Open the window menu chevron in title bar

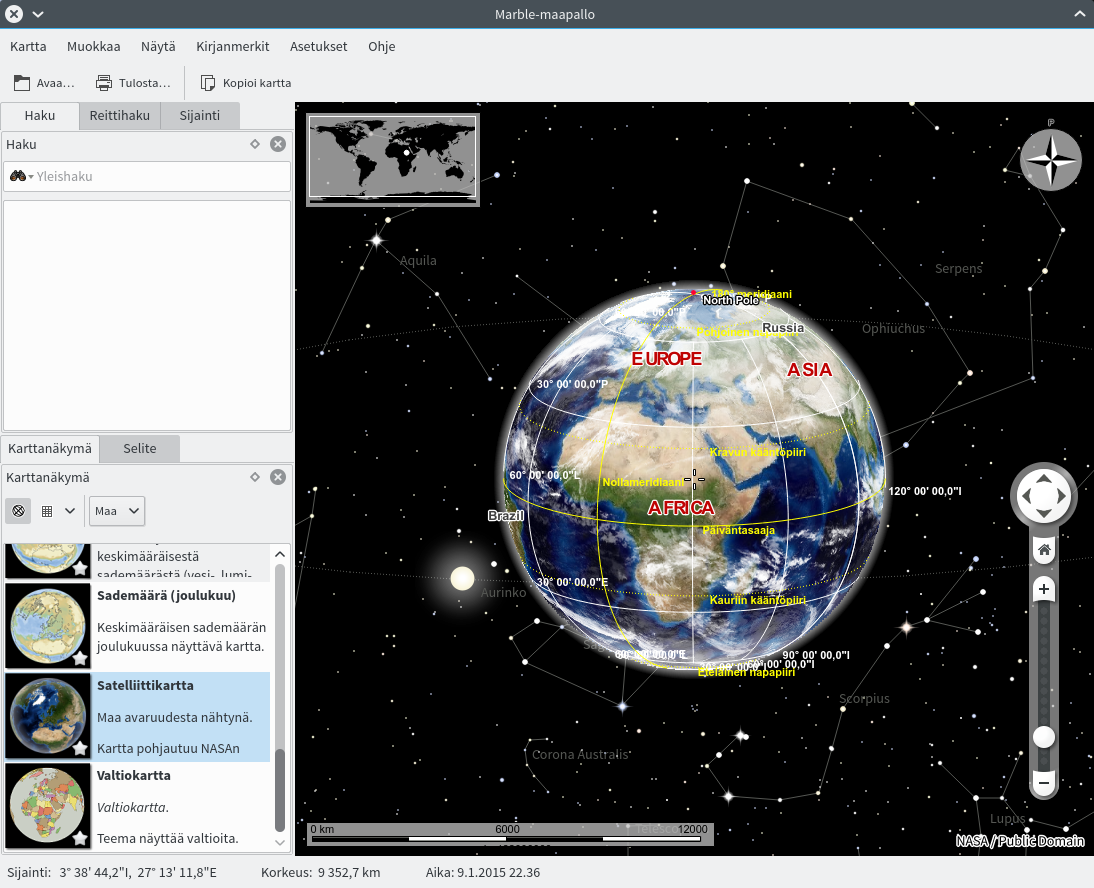click(38, 14)
